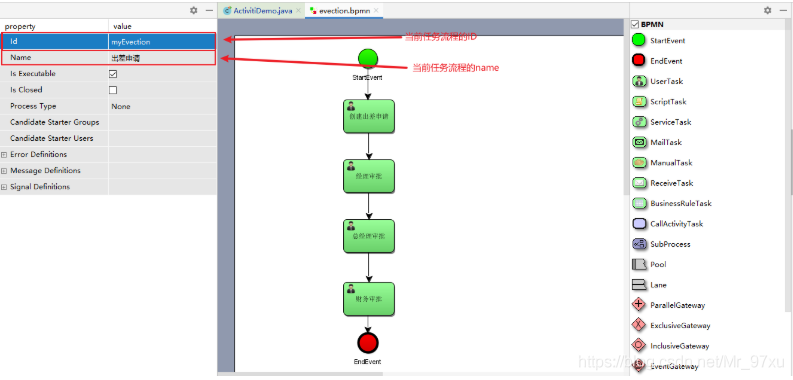Screen dimensions: 793x380
Task: Click the BPMN palette group label
Action: [x=652, y=24]
